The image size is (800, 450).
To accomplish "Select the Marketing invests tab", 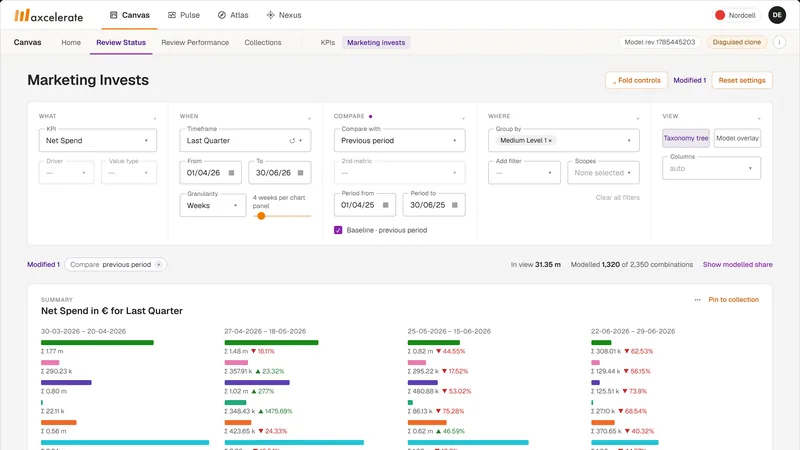I will [376, 42].
